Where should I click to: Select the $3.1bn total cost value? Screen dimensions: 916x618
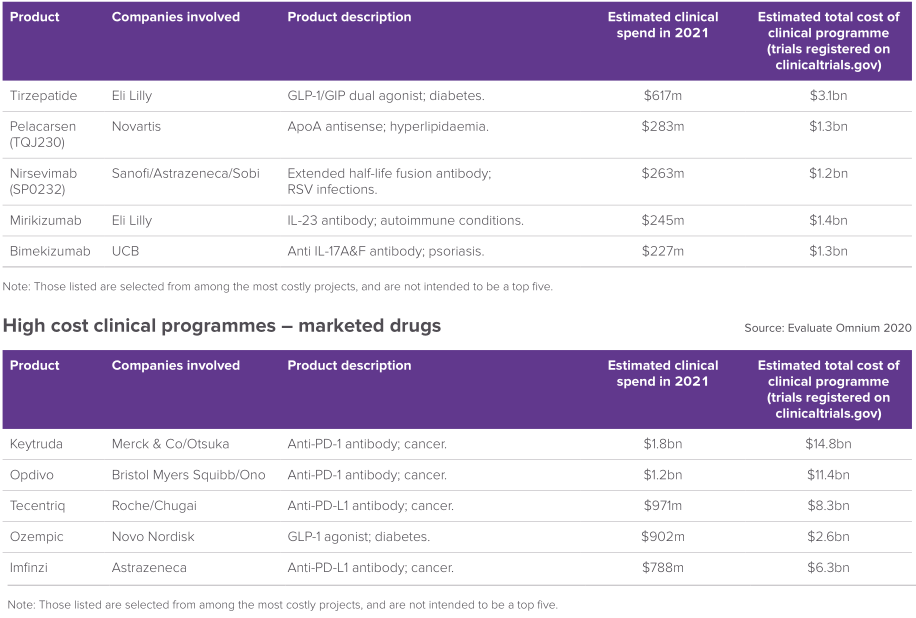coord(828,96)
